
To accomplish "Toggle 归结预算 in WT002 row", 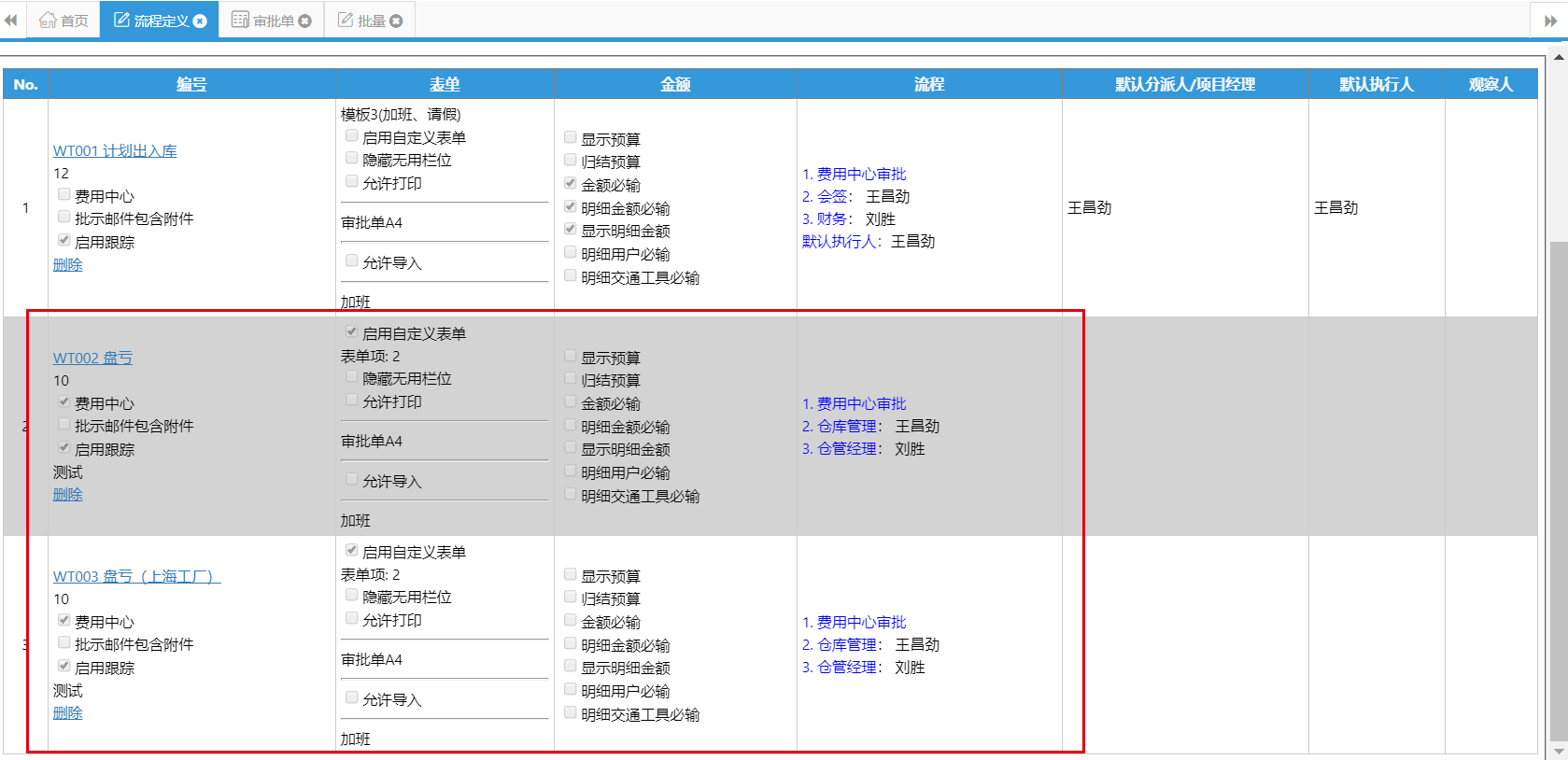I will click(571, 378).
